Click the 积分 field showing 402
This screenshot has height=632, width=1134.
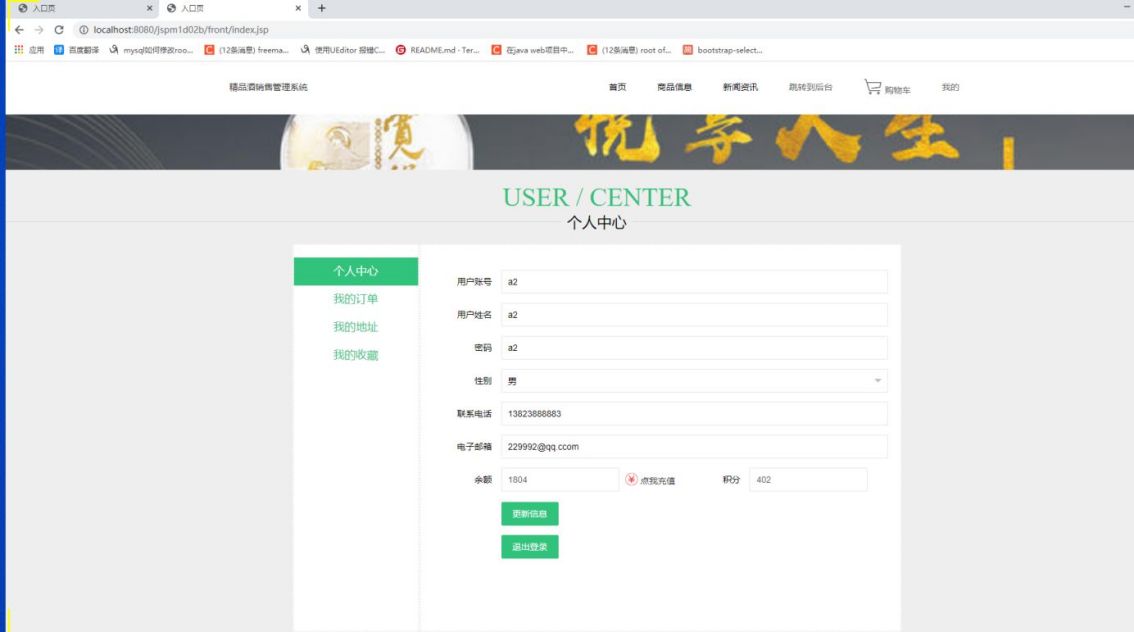pyautogui.click(x=808, y=479)
